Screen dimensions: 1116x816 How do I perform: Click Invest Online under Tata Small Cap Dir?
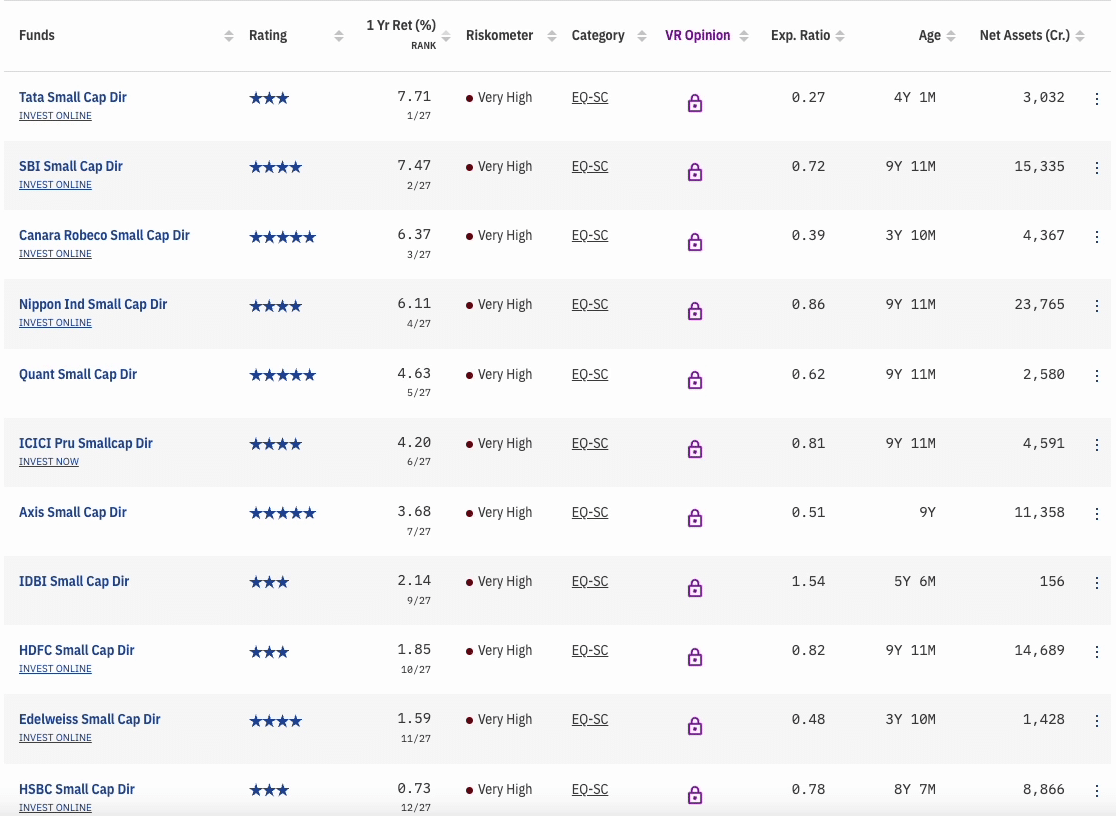click(55, 115)
